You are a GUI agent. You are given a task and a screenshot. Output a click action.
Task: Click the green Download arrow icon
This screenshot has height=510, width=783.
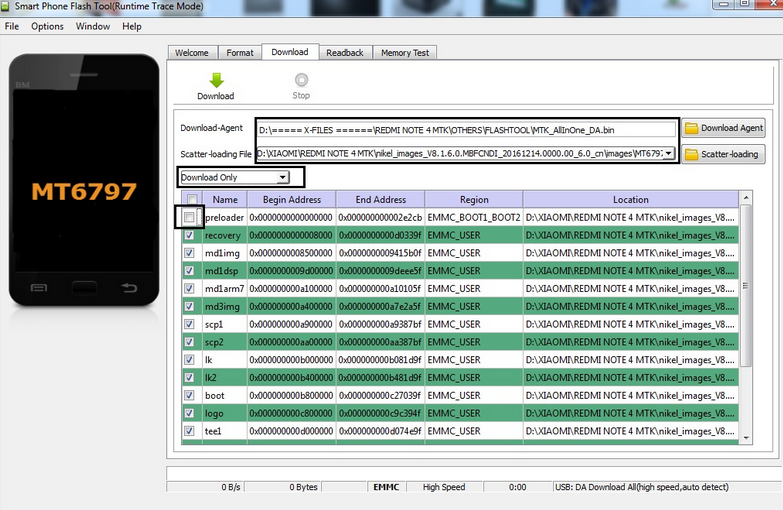[x=216, y=80]
